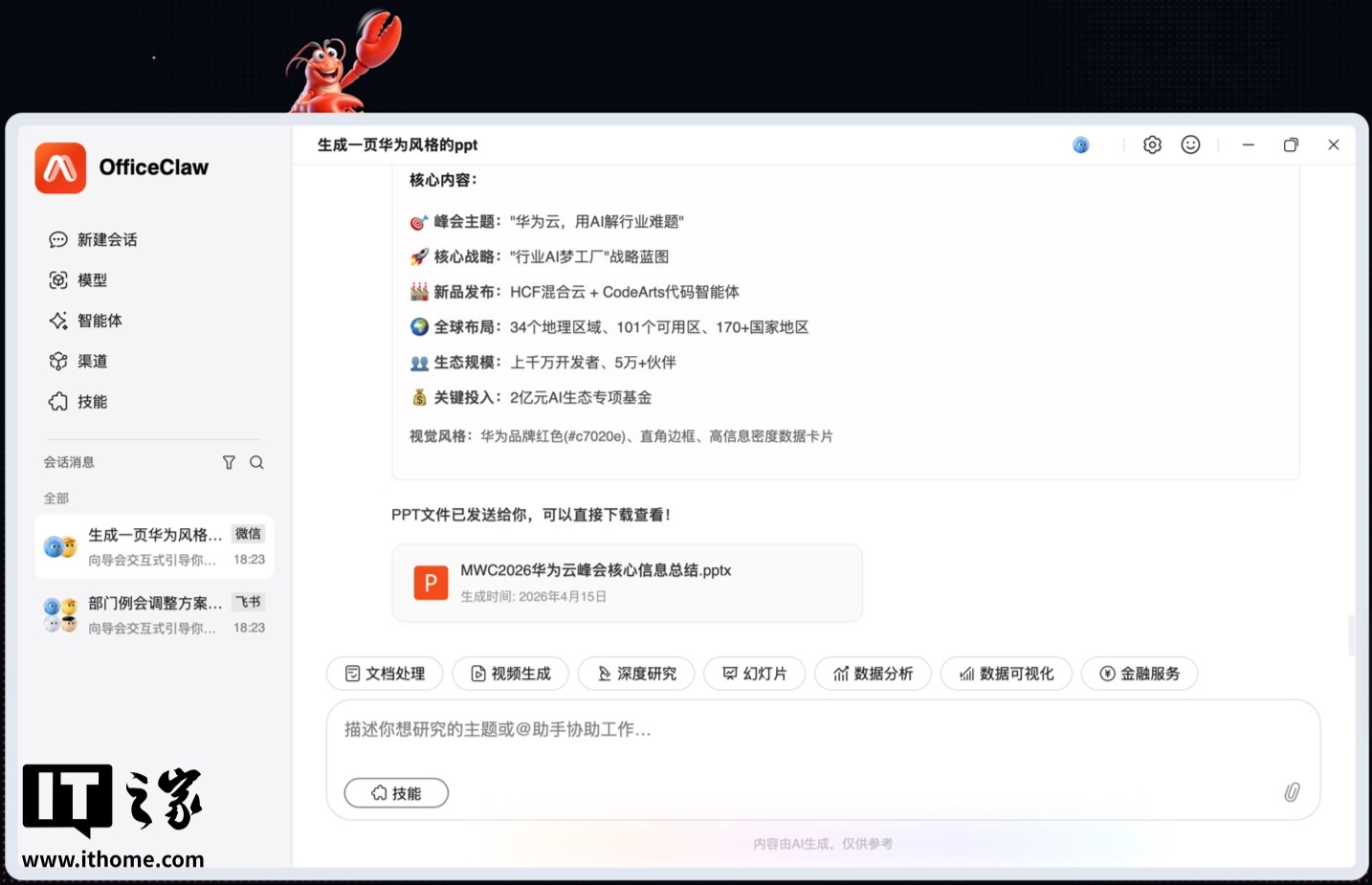Screen dimensions: 1372x885
Task: Enable the 幻灯片 skill chip
Action: coord(754,674)
